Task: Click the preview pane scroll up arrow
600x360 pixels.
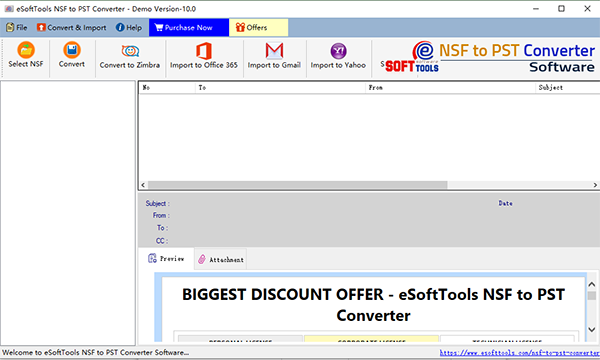Action: (592, 284)
